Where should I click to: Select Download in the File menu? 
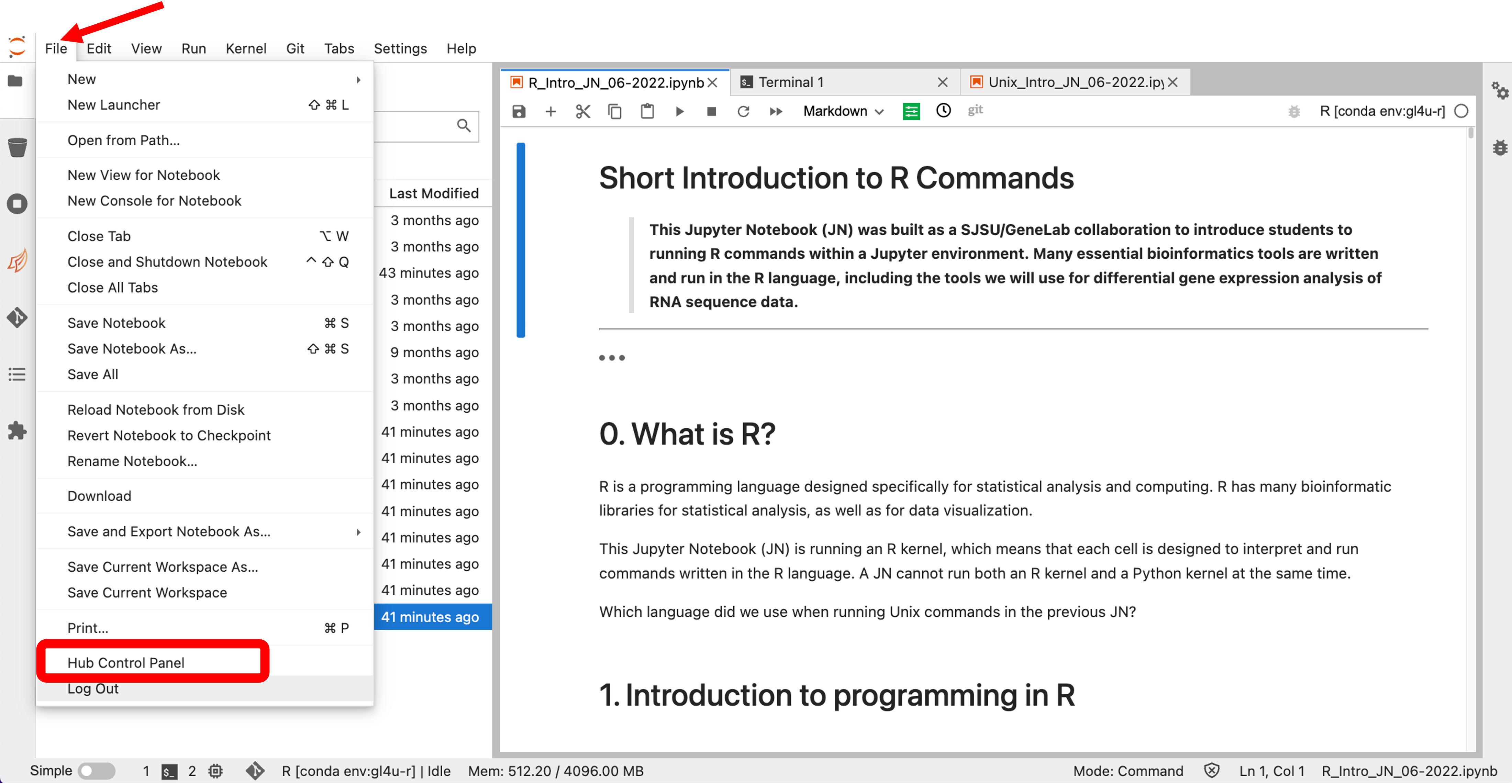click(205, 496)
